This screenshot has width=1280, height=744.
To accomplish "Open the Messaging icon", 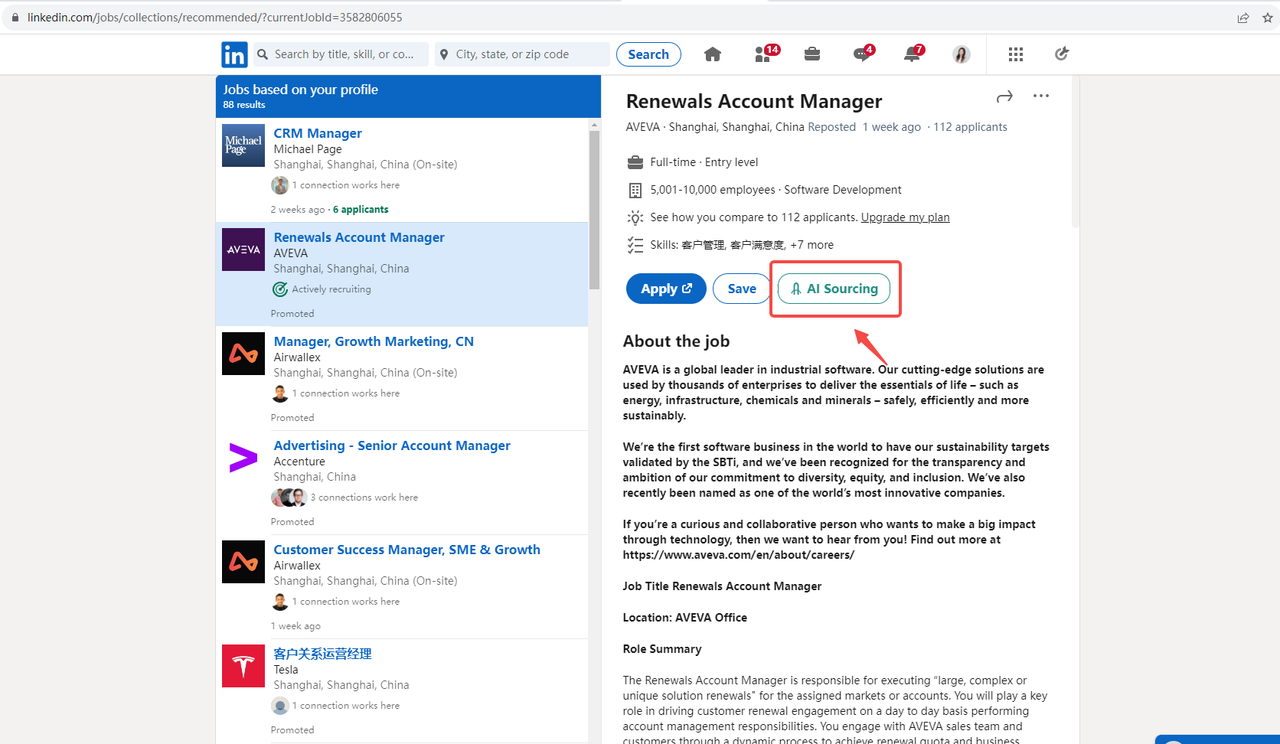I will point(862,54).
